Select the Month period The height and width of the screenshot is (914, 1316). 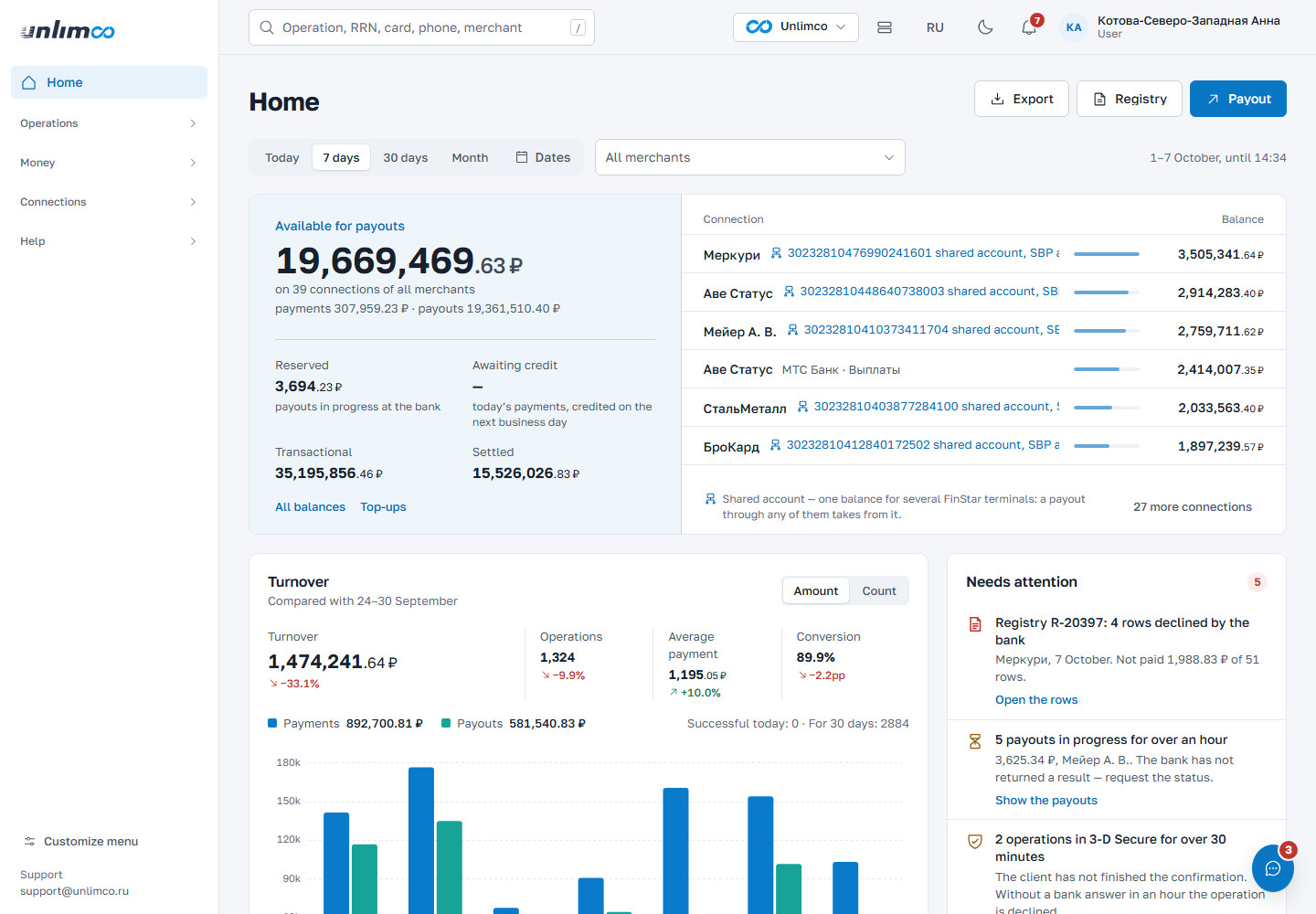(470, 157)
